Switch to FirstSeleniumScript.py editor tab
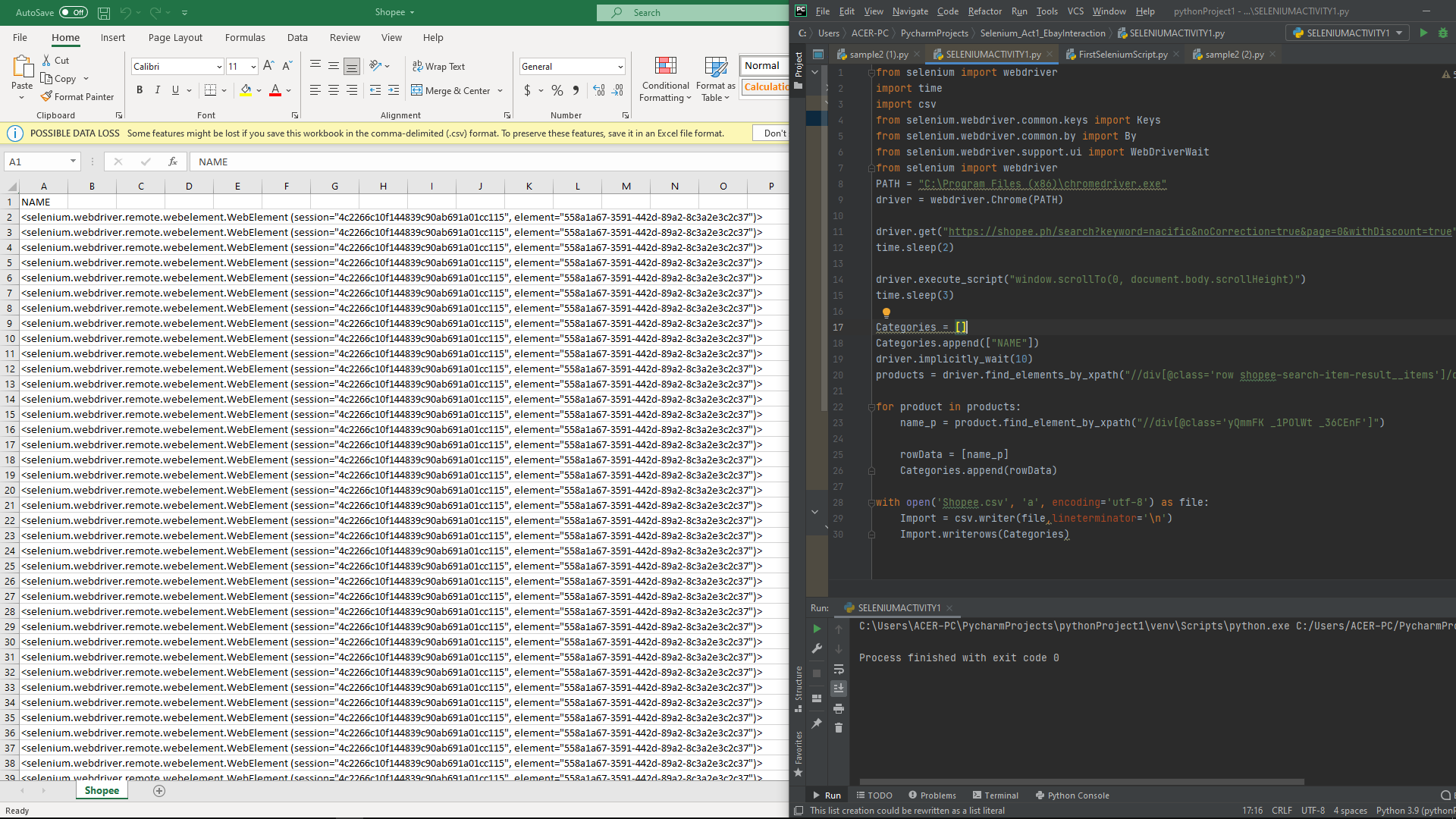Screen dimensions: 1456x819 pos(1122,55)
